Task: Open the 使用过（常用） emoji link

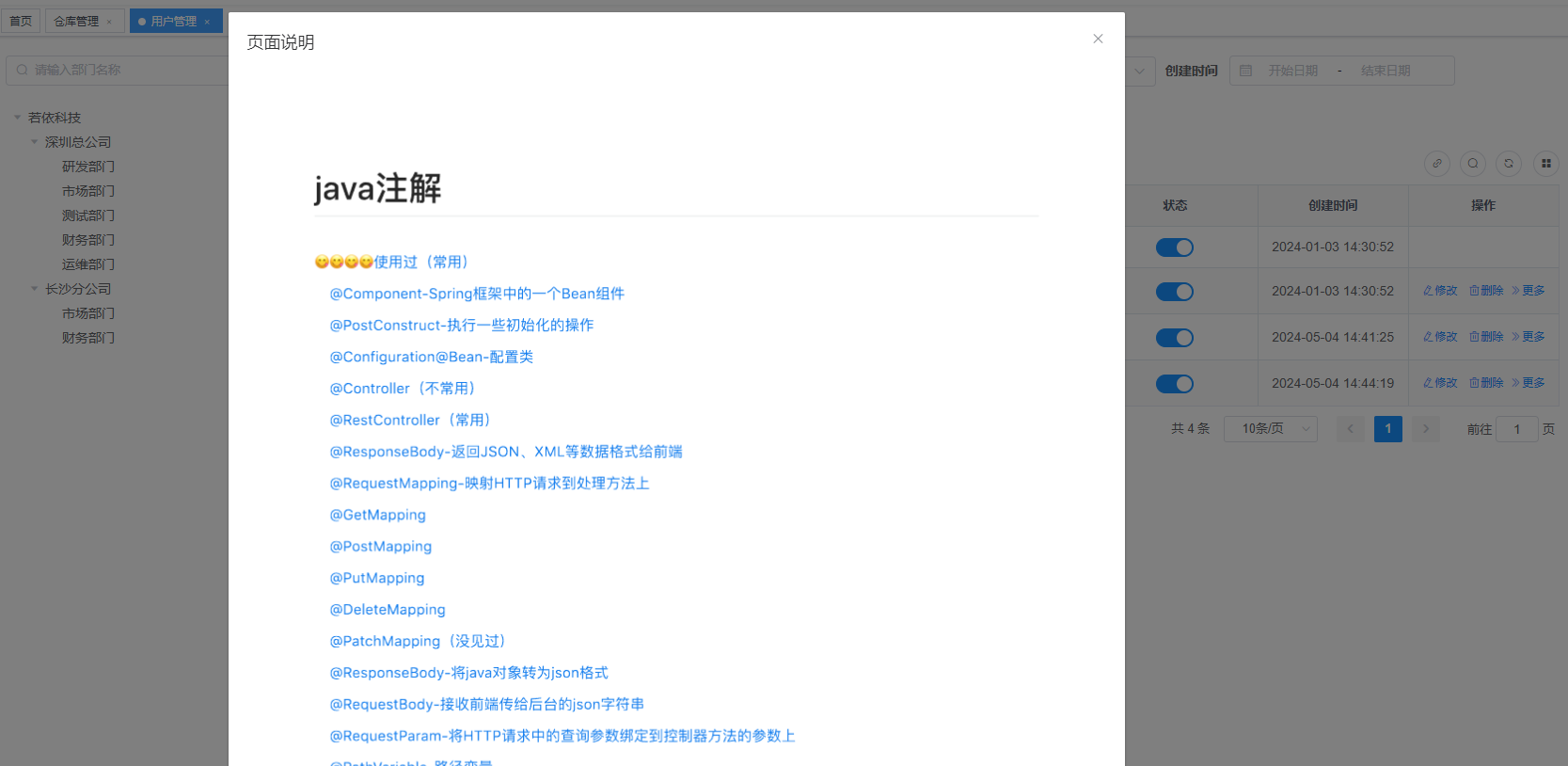Action: [391, 262]
